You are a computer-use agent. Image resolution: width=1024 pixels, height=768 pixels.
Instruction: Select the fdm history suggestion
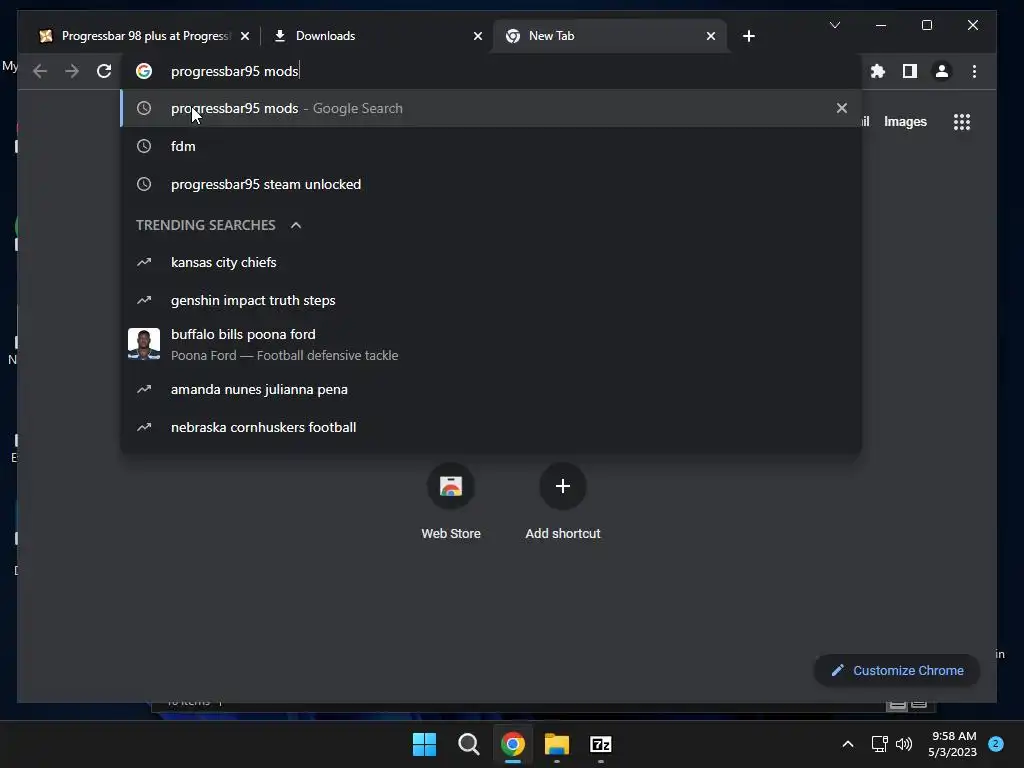point(491,146)
